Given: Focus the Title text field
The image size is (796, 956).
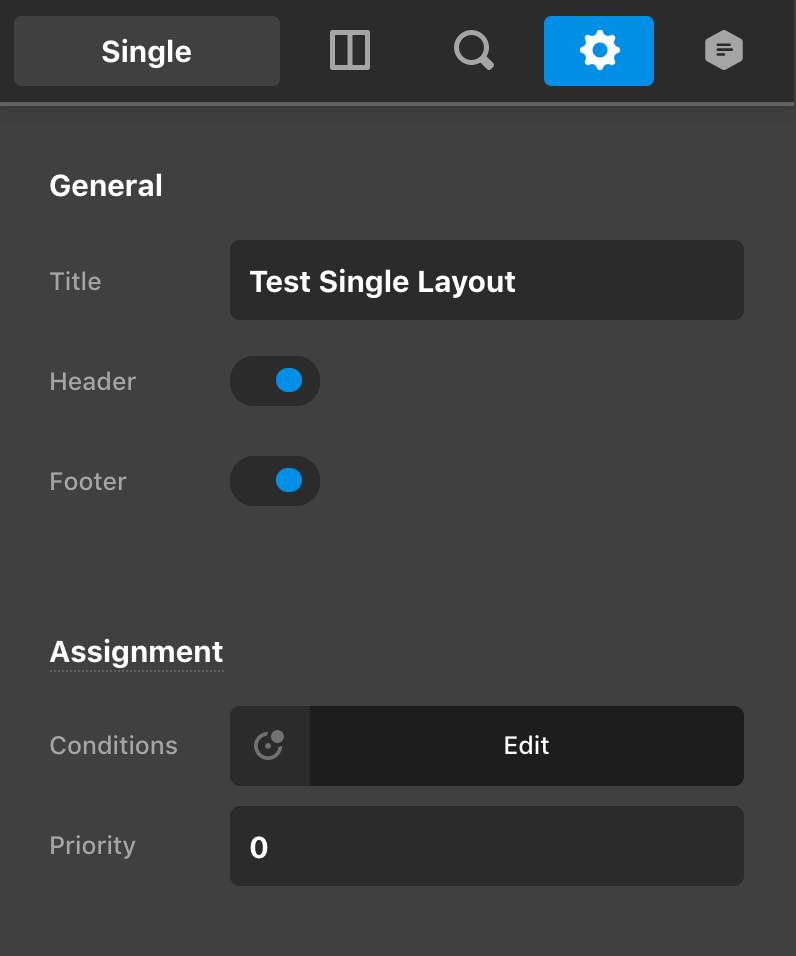Looking at the screenshot, I should tap(487, 280).
